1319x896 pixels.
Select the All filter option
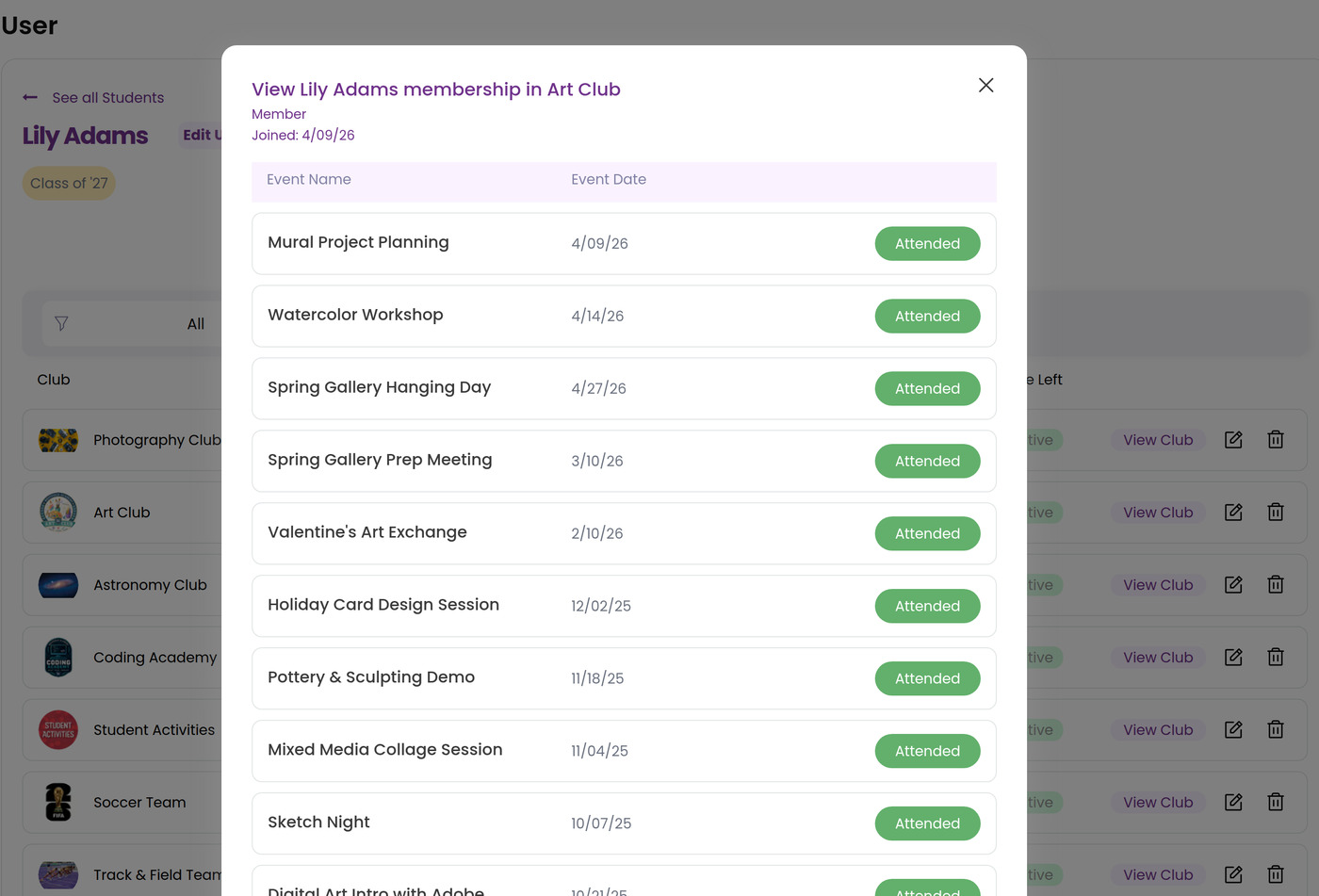(195, 323)
